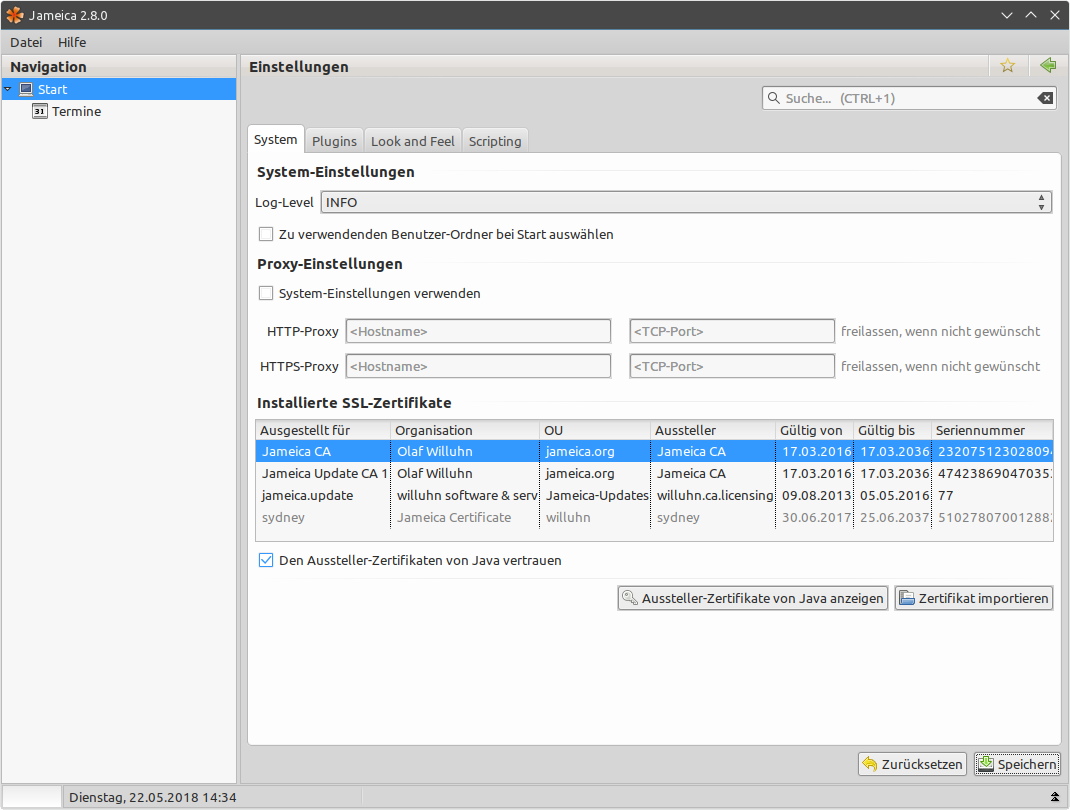
Task: Click the 'Zertifikat importieren' button
Action: (x=974, y=598)
